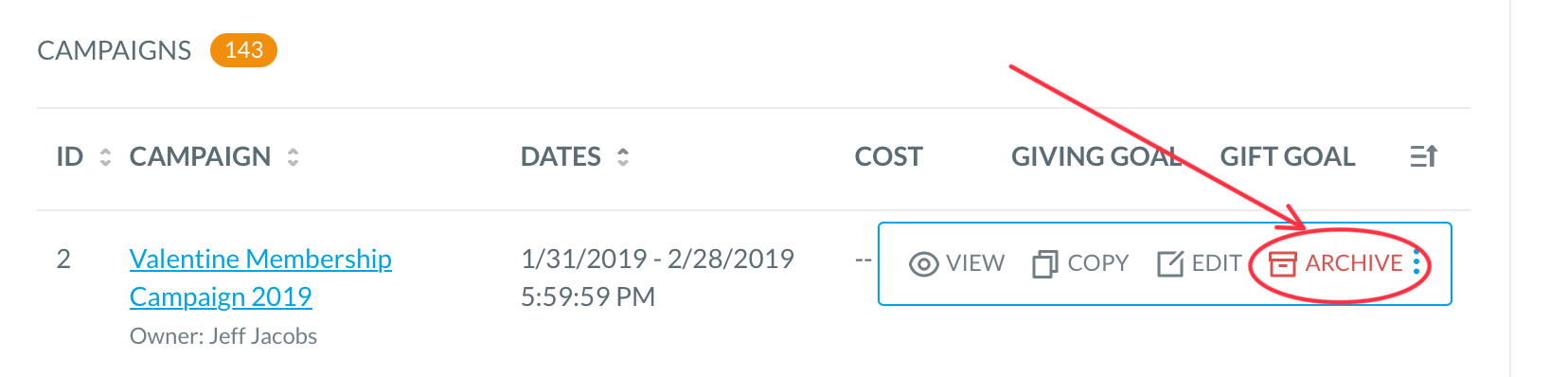Click the red ARCHIVE box icon

click(1282, 263)
